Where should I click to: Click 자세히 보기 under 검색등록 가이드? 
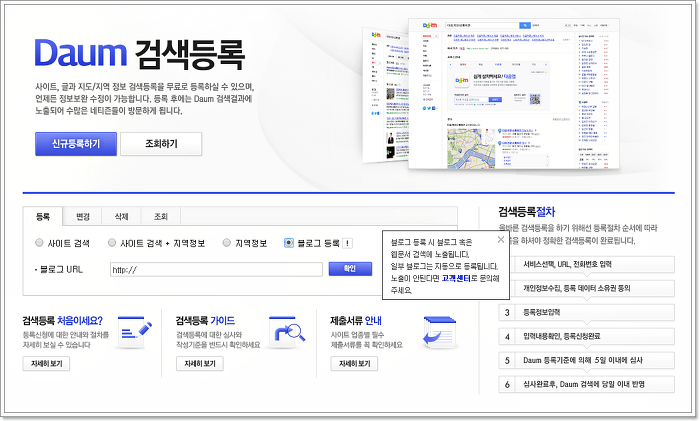click(x=200, y=364)
